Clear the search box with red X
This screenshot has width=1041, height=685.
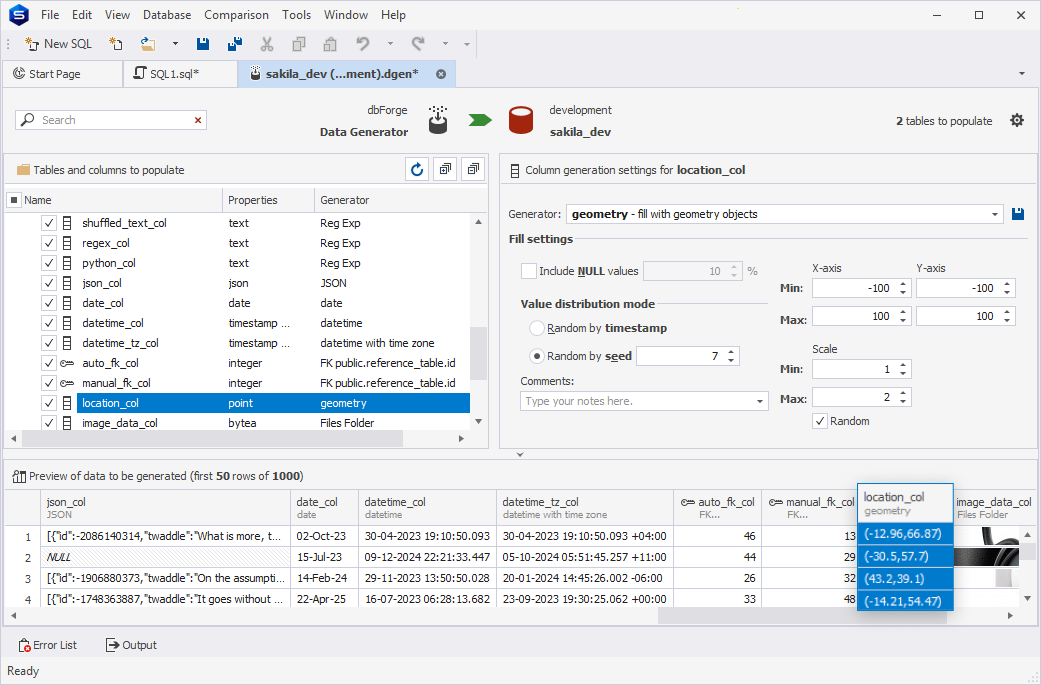(198, 120)
